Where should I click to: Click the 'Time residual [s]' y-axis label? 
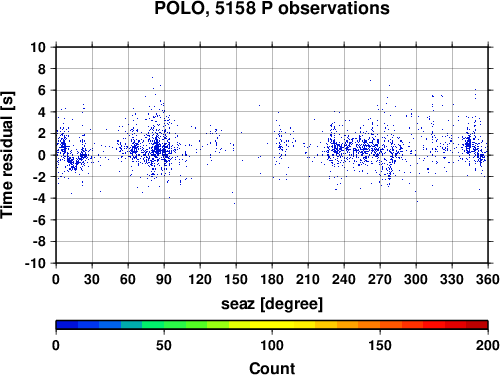pyautogui.click(x=7, y=155)
